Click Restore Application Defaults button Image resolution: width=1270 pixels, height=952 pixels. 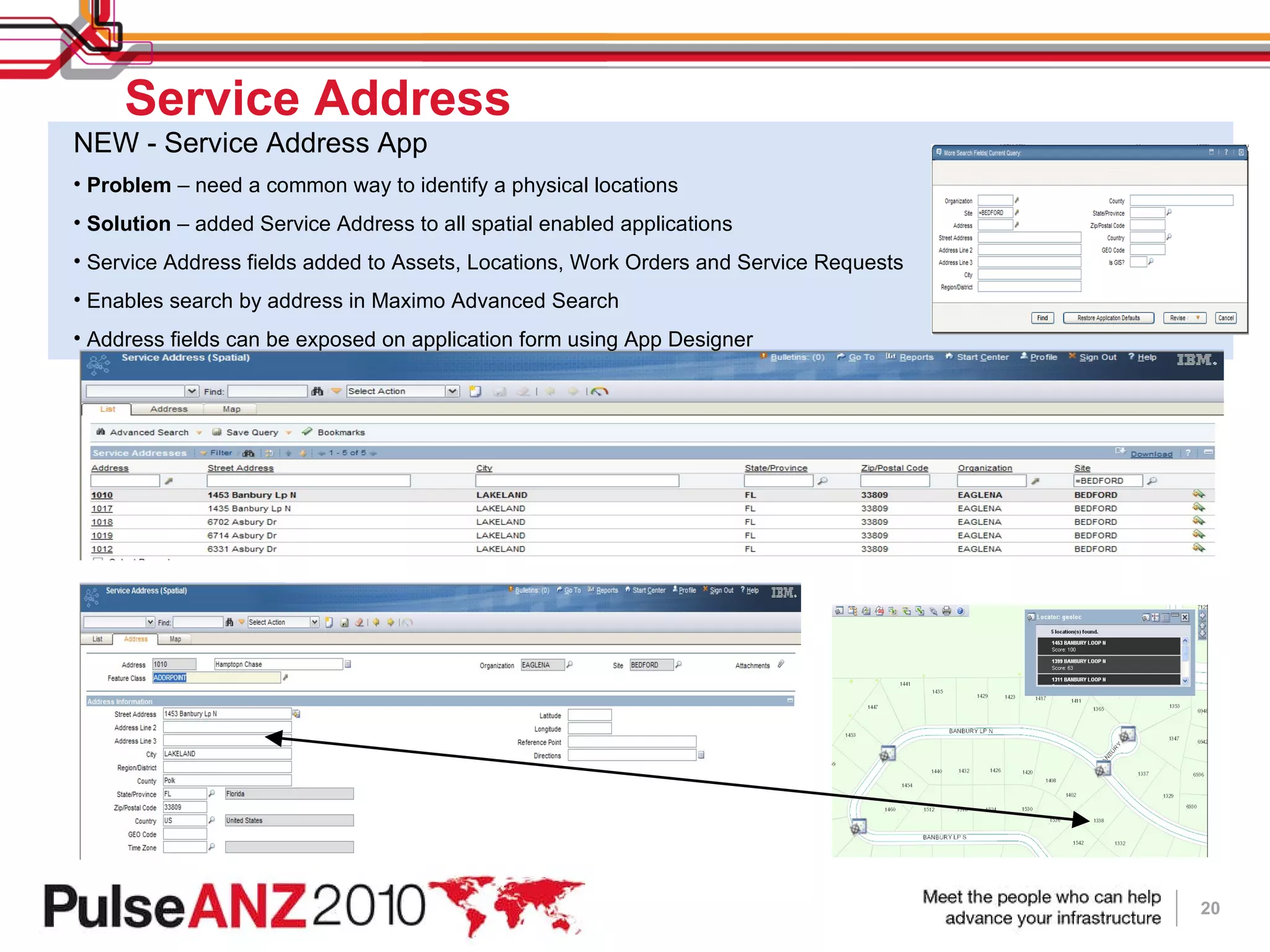click(x=1108, y=318)
